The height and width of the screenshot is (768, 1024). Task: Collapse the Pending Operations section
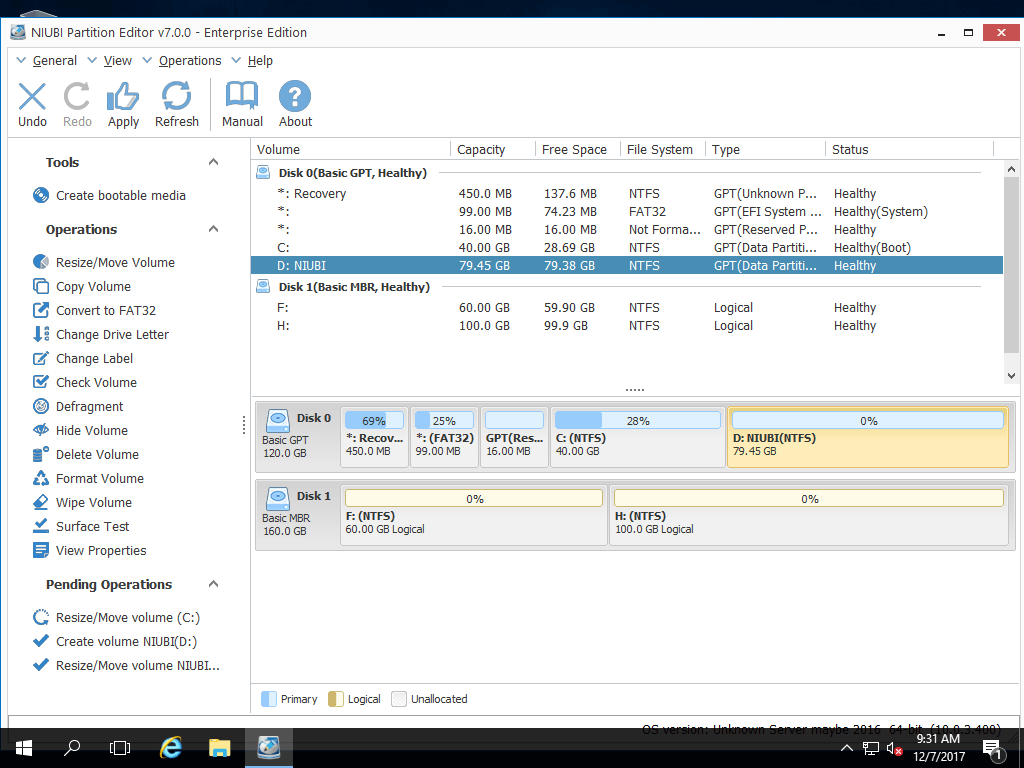tap(213, 584)
